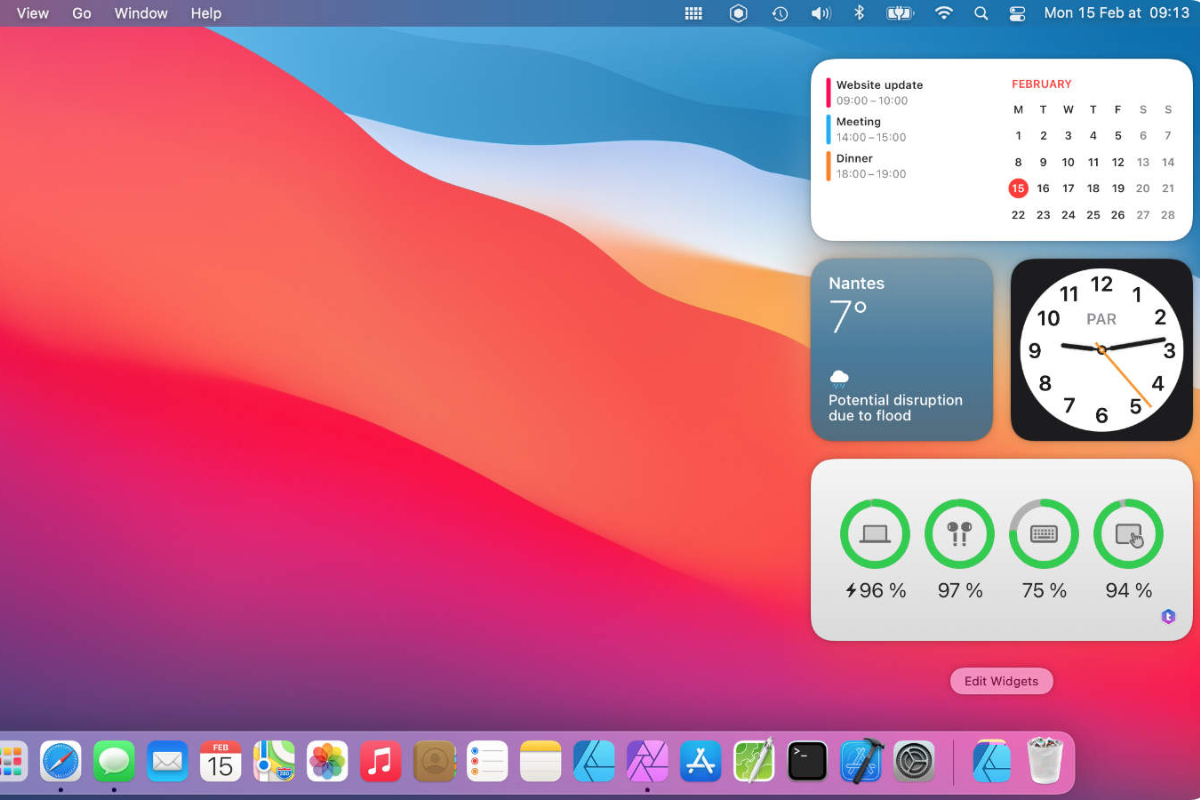This screenshot has width=1200, height=800.
Task: Open System Preferences gear in the Dock
Action: click(x=914, y=762)
